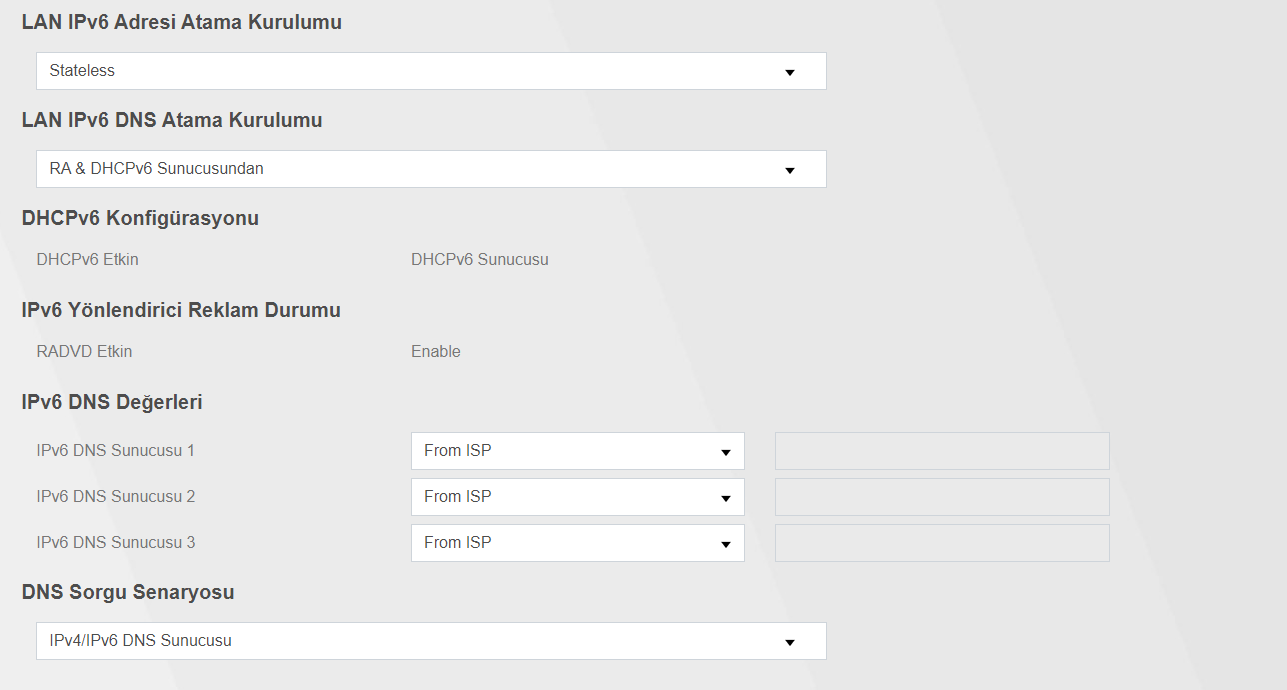Click the arrow icon beside RA & DHCPv6 Sunucusundan
This screenshot has height=690, width=1287.
[x=789, y=170]
